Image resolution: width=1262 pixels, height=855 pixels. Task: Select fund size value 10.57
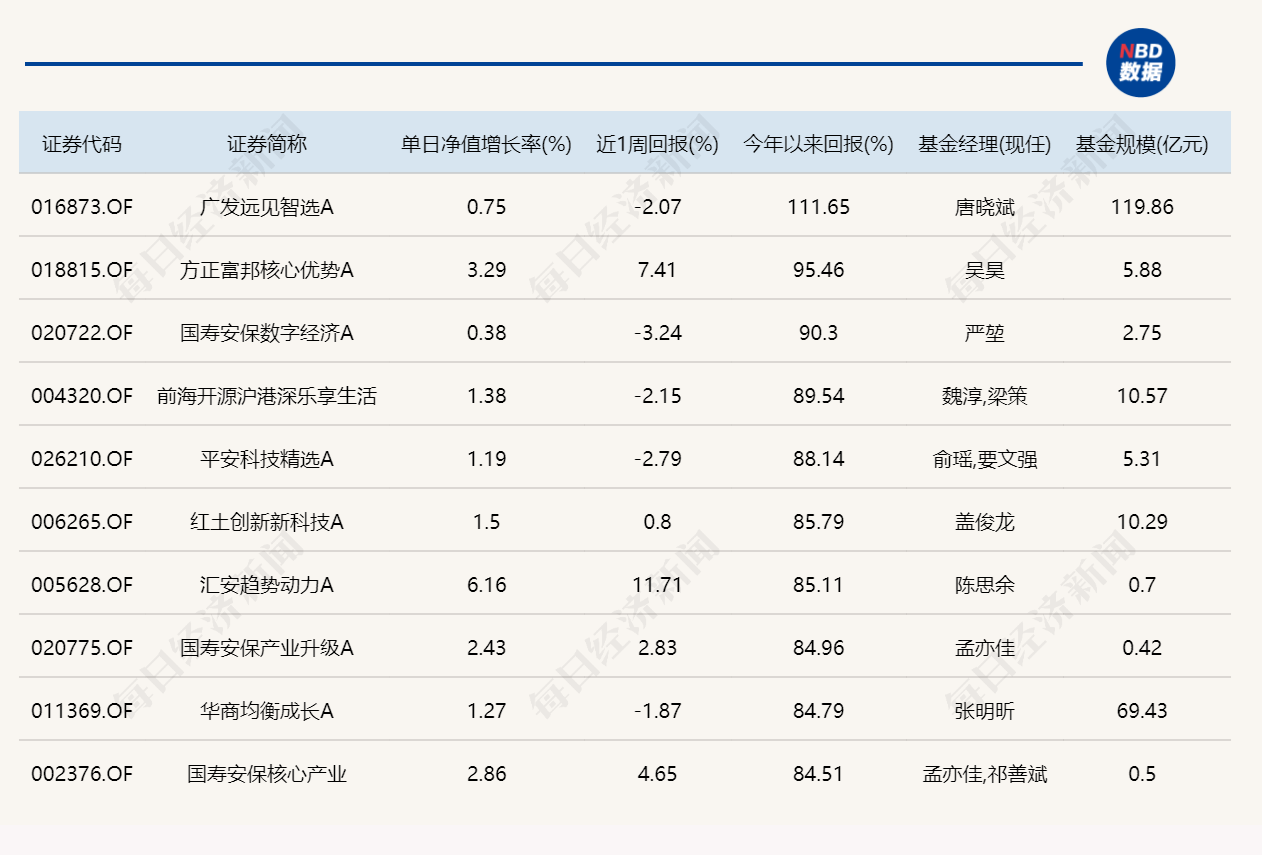coord(1142,396)
